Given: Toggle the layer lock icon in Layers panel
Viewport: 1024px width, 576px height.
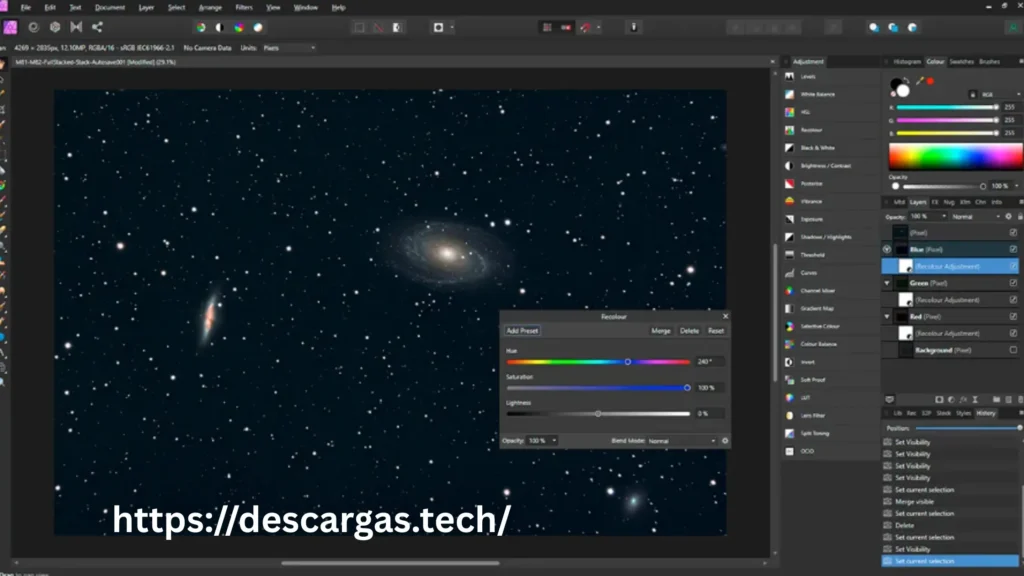Looking at the screenshot, I should click(x=1020, y=216).
